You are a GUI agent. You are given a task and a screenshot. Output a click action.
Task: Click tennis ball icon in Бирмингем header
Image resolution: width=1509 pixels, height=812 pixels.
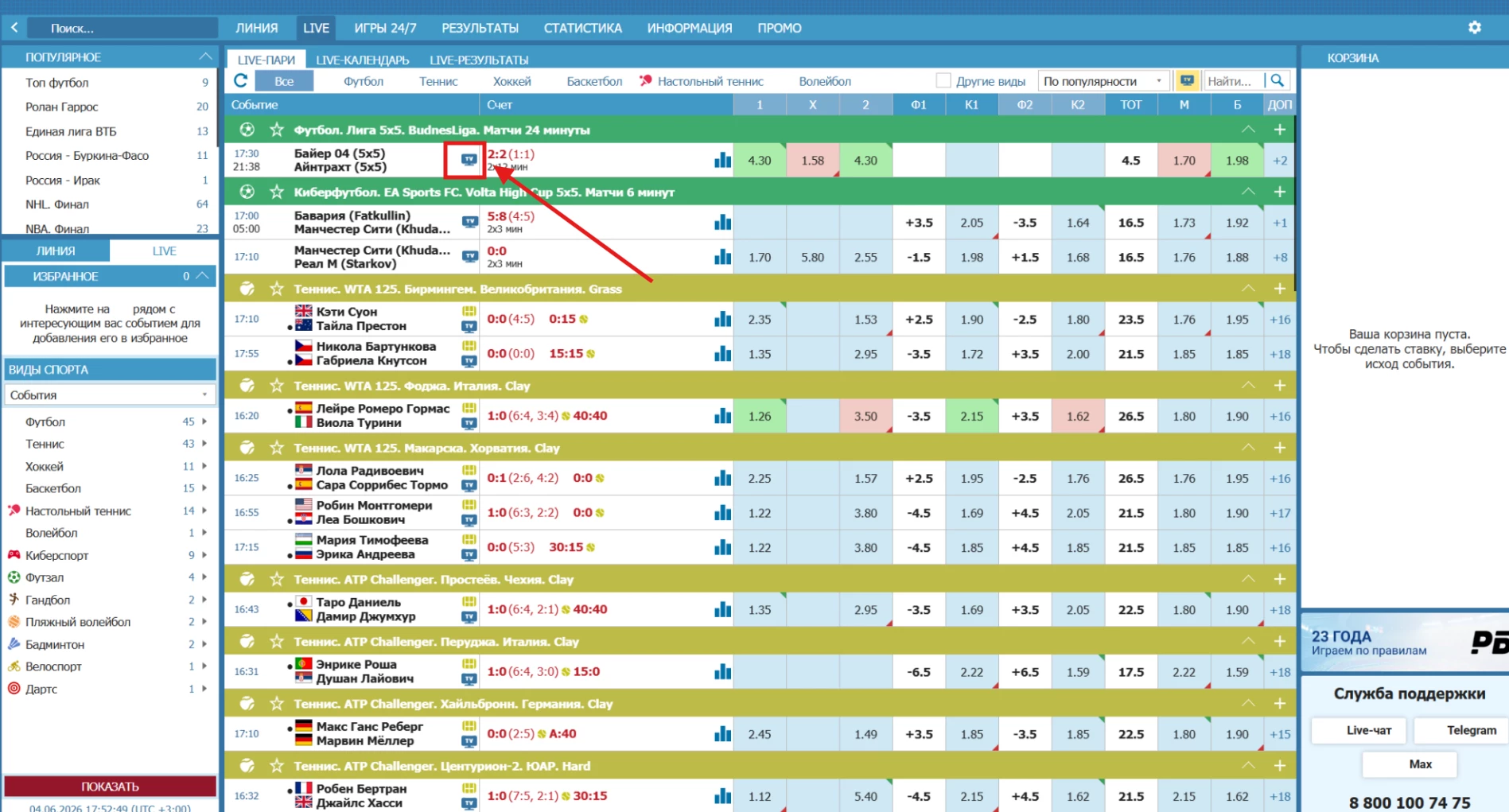coord(247,289)
